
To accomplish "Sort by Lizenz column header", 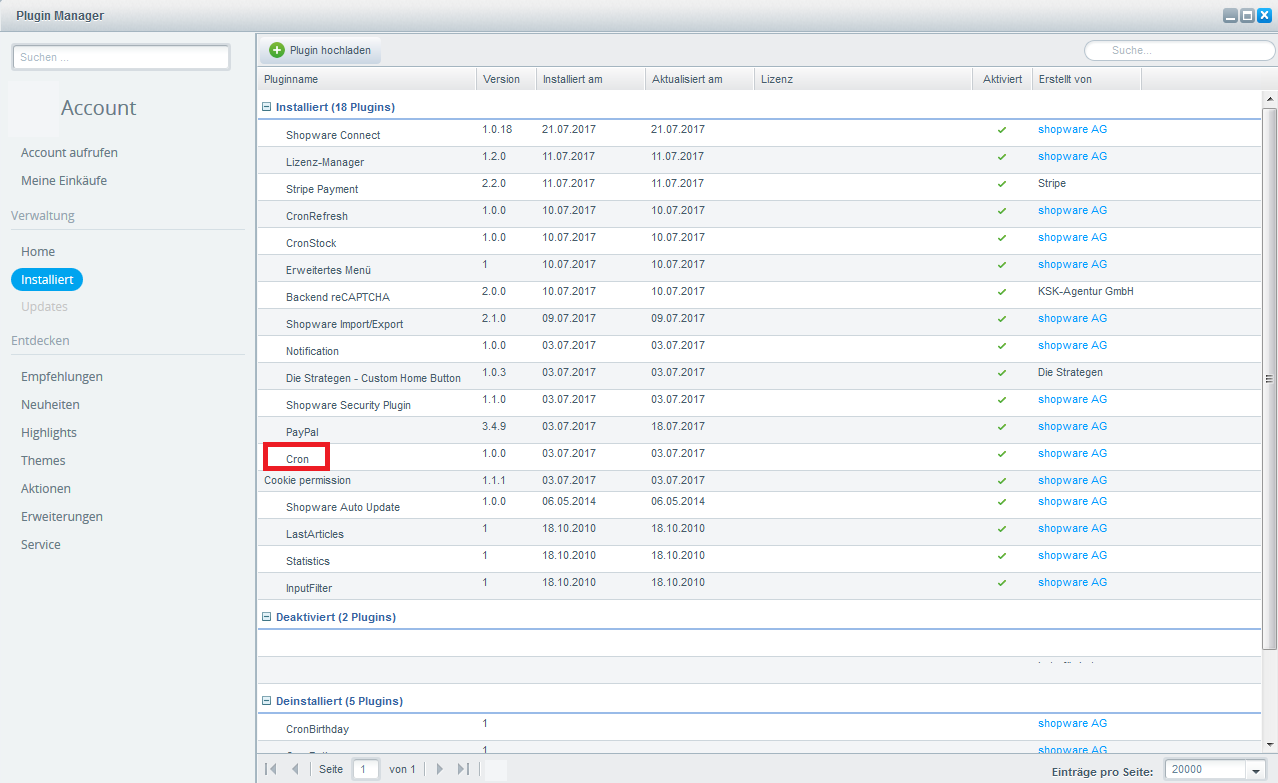I will pyautogui.click(x=863, y=79).
